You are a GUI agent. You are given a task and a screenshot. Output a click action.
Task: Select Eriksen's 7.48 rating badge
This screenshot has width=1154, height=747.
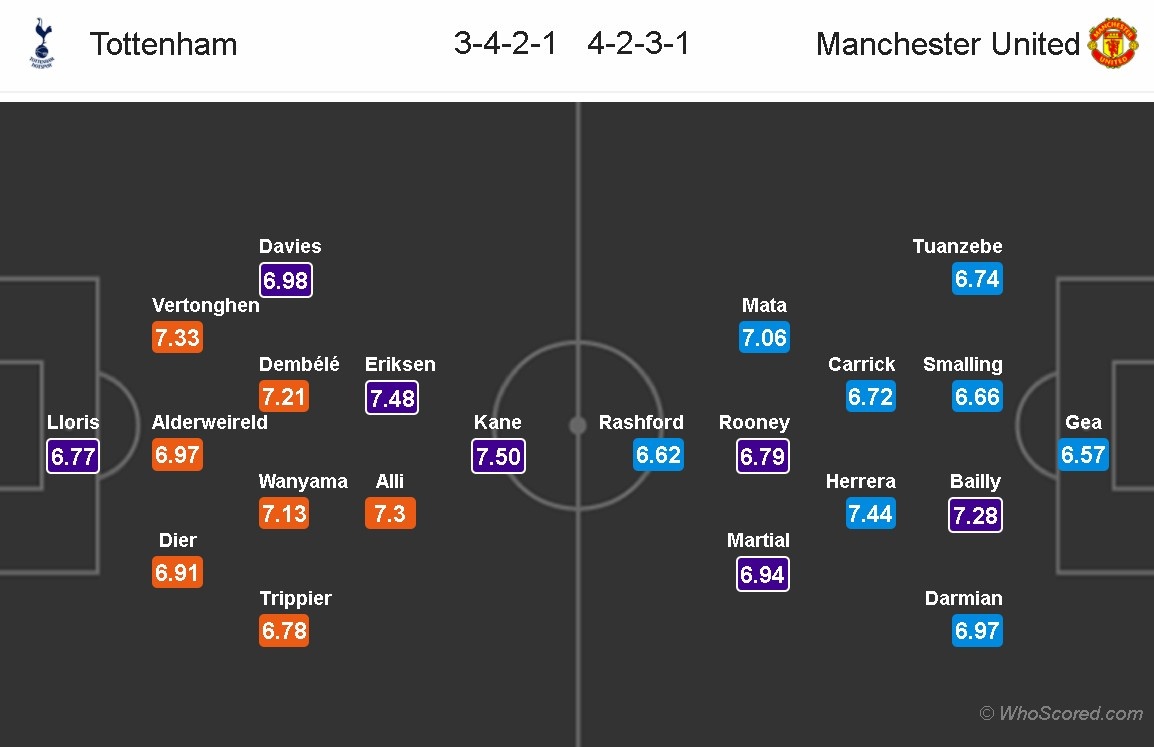point(391,398)
